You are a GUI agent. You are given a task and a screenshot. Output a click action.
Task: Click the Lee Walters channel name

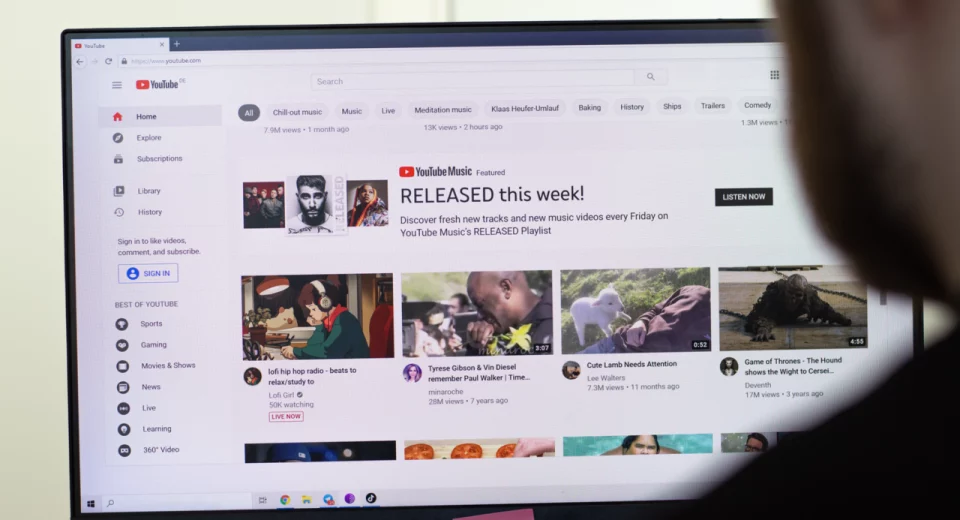606,378
